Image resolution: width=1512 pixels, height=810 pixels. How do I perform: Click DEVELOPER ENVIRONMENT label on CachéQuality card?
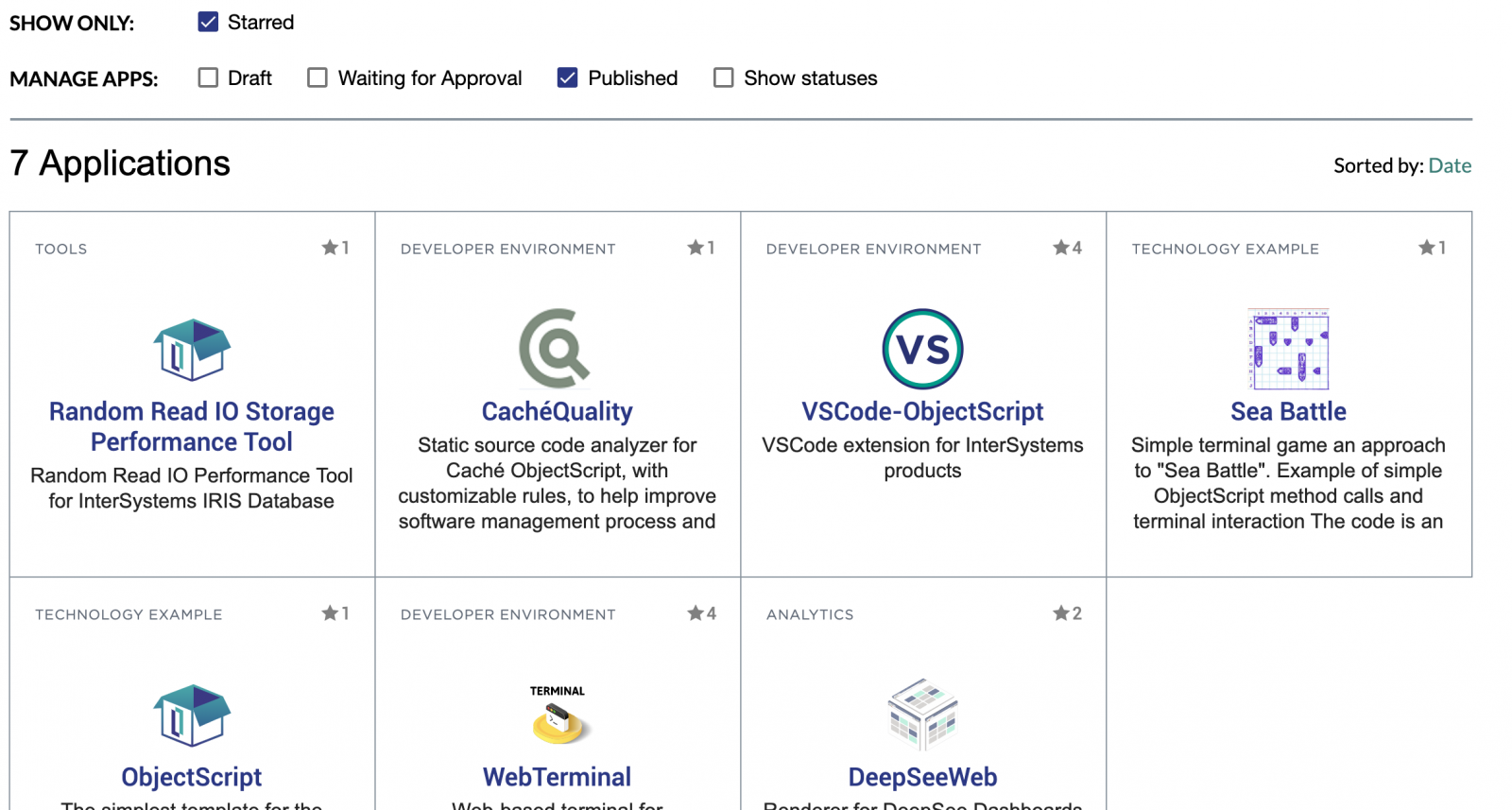click(x=507, y=249)
